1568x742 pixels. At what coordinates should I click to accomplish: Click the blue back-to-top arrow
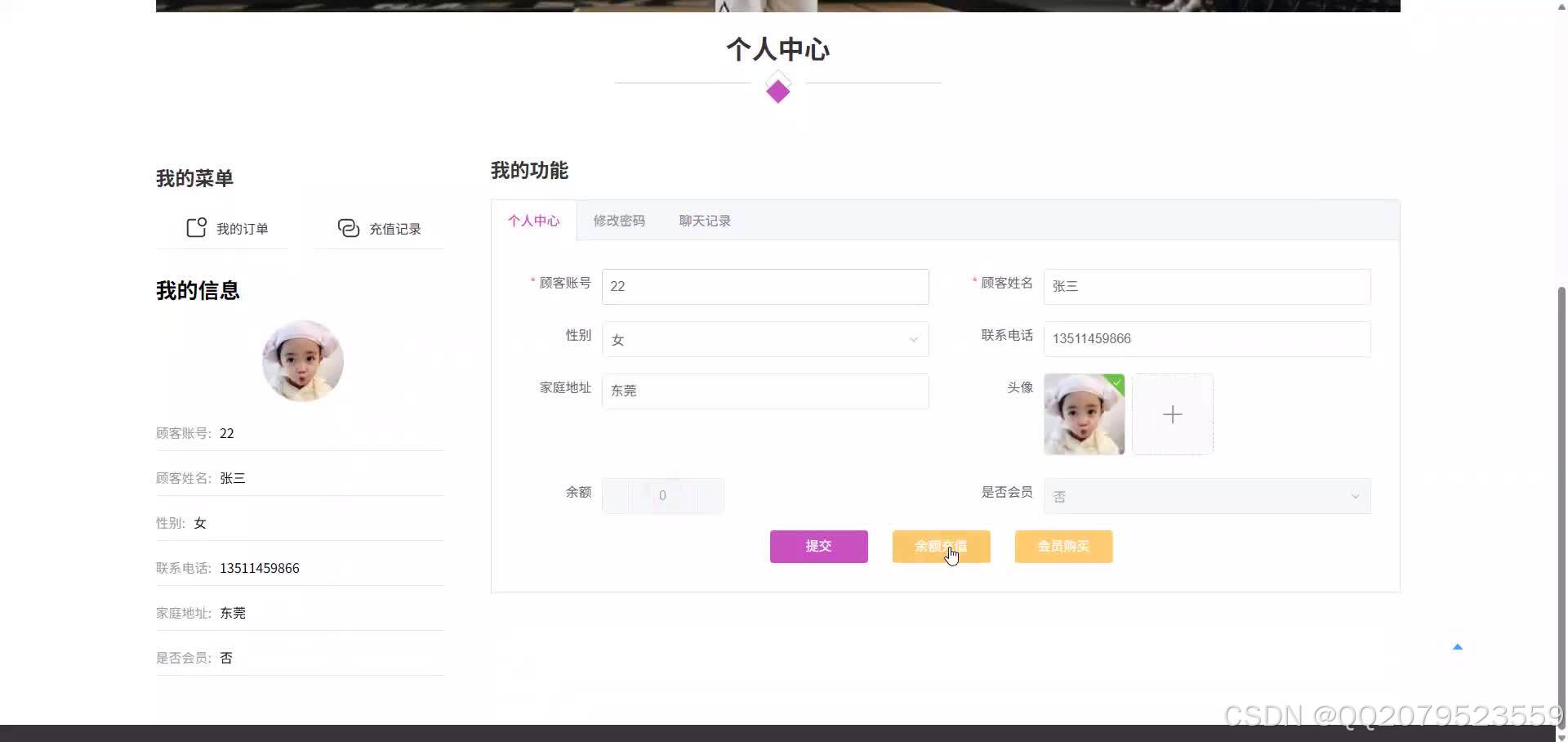click(1458, 647)
